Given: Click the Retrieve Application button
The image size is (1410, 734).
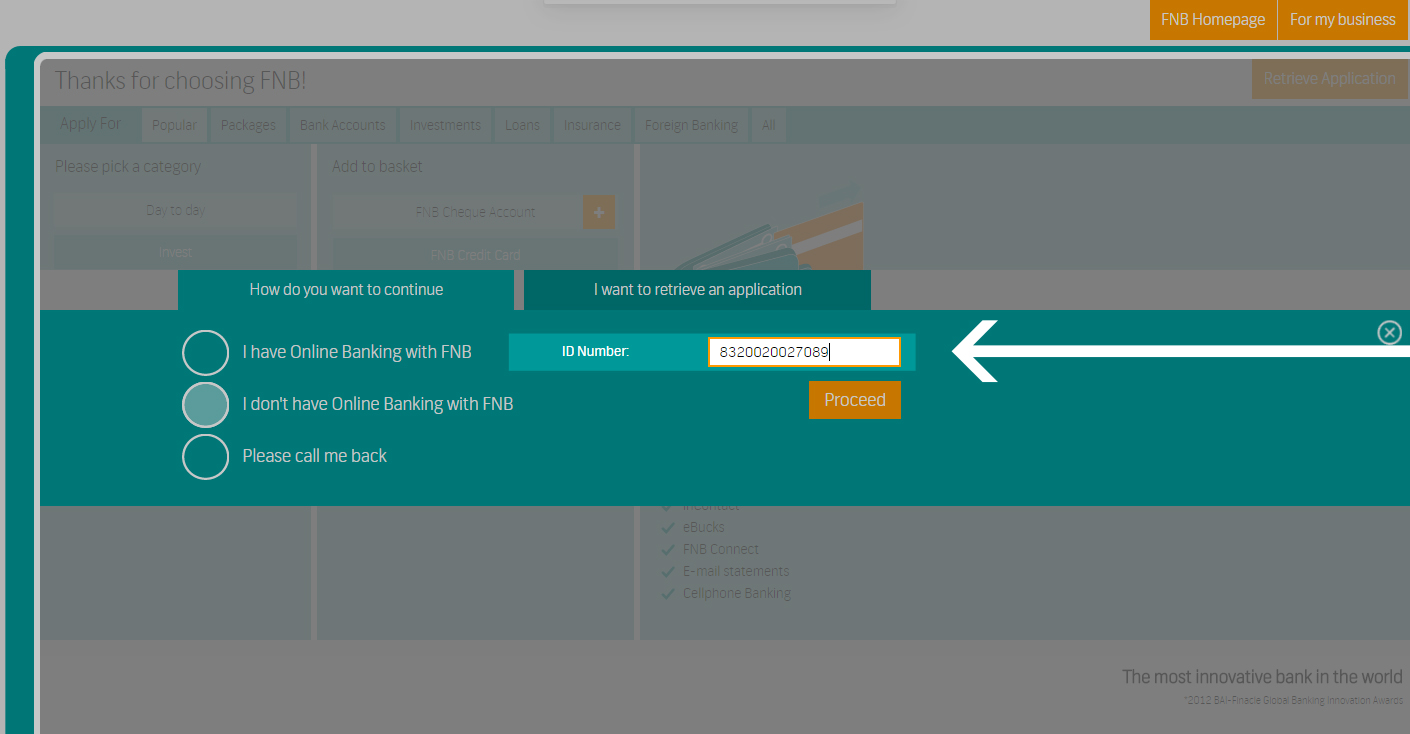Looking at the screenshot, I should click(x=1329, y=79).
